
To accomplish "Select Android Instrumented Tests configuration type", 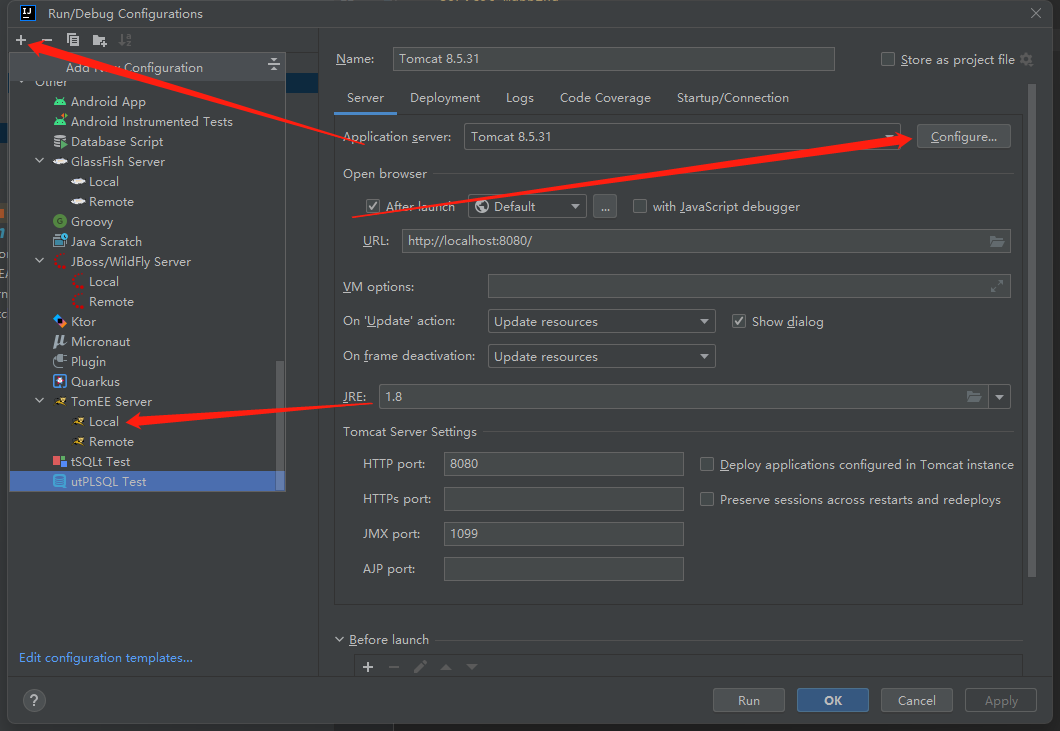I will click(151, 122).
